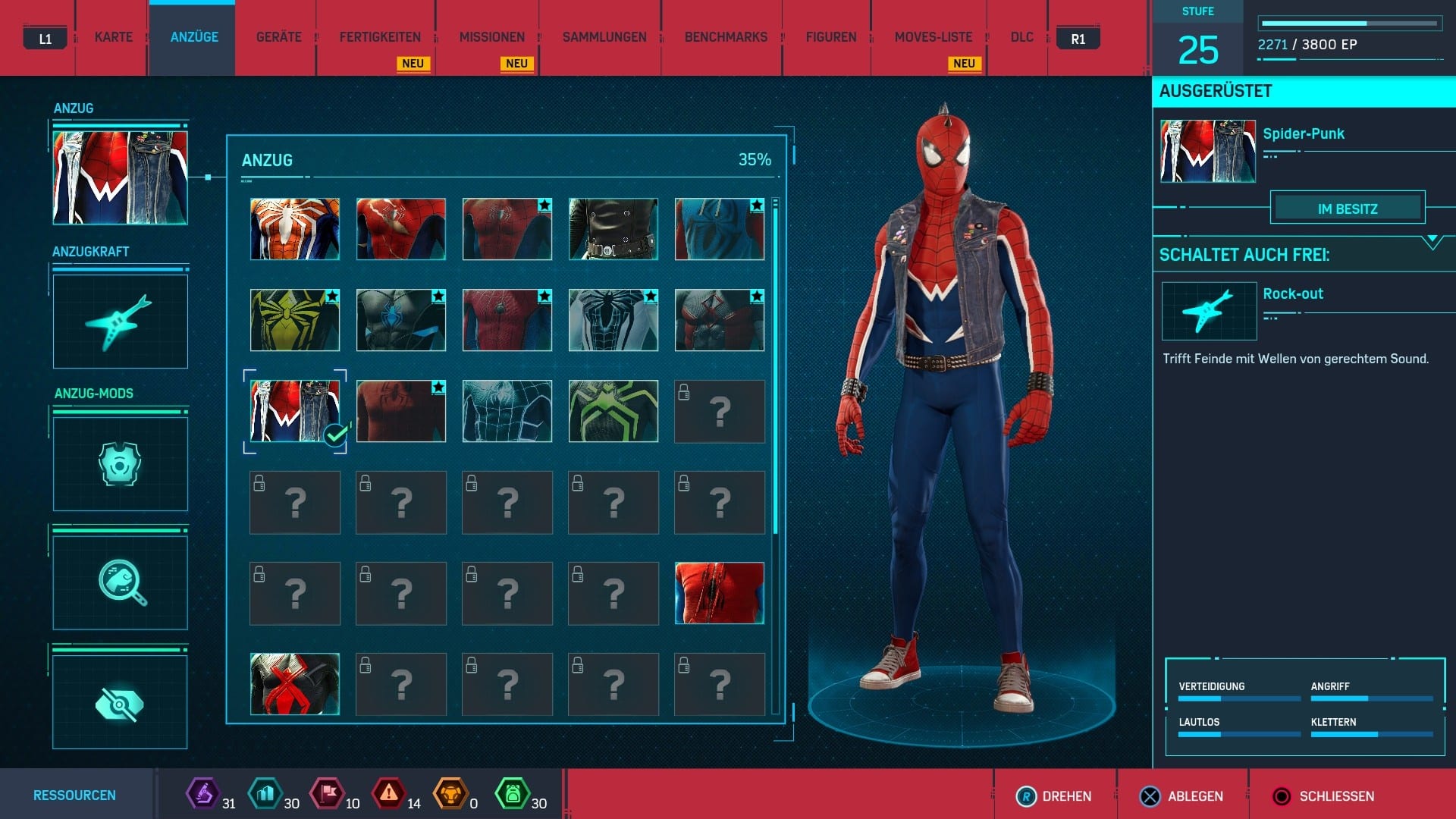Viewport: 1456px width, 819px height.
Task: Open the FIGUREN tab
Action: click(x=830, y=37)
